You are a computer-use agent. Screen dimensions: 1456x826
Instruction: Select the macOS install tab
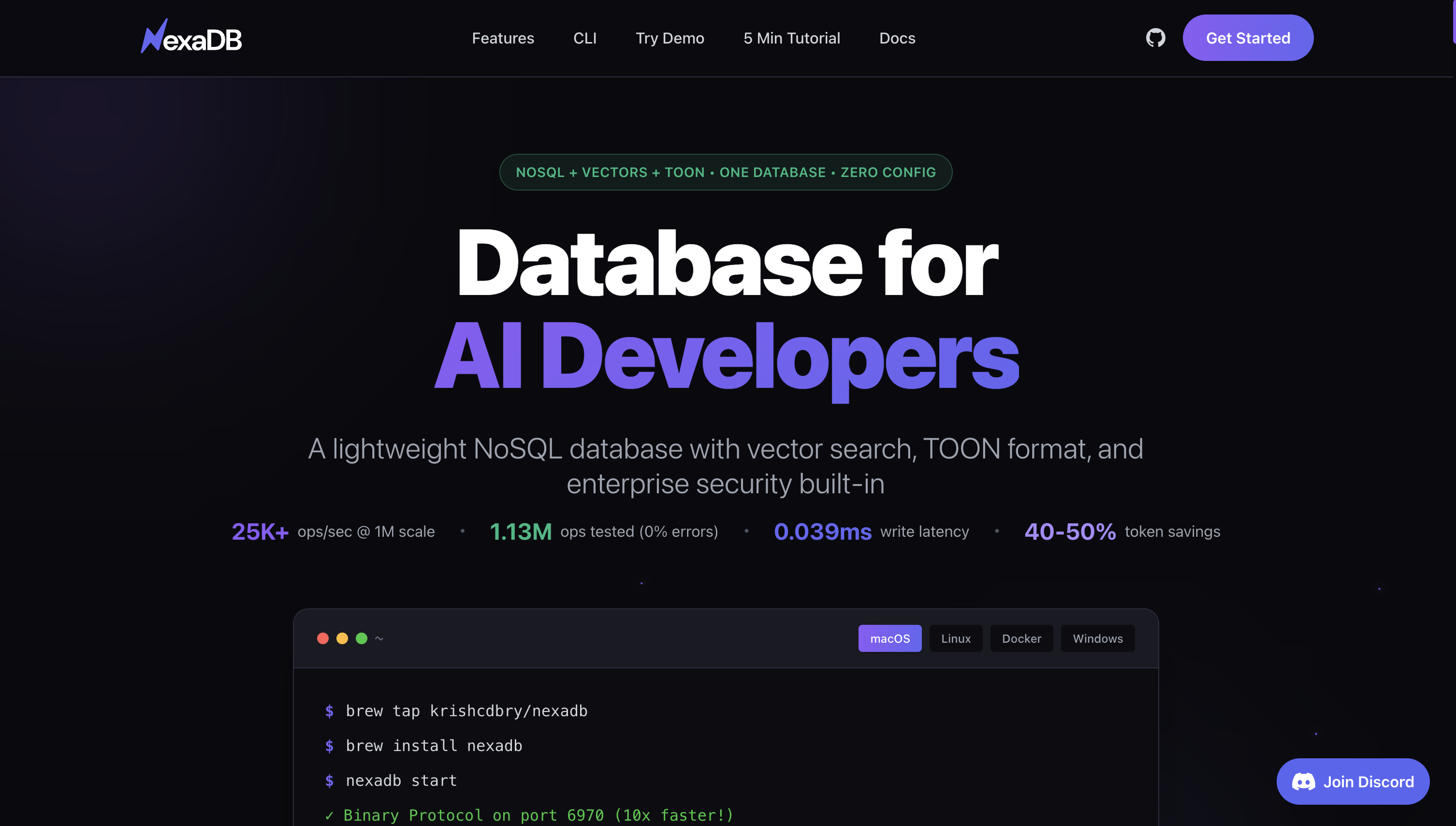[889, 638]
